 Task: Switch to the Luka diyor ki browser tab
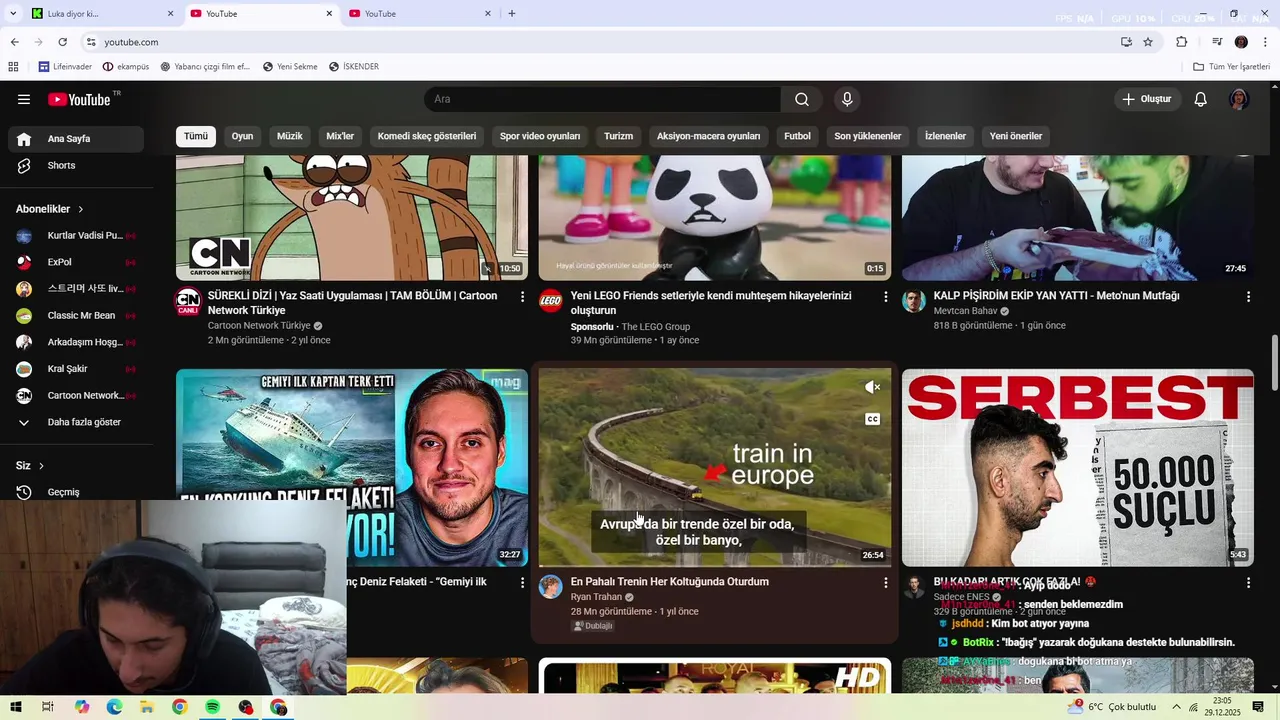[x=100, y=14]
